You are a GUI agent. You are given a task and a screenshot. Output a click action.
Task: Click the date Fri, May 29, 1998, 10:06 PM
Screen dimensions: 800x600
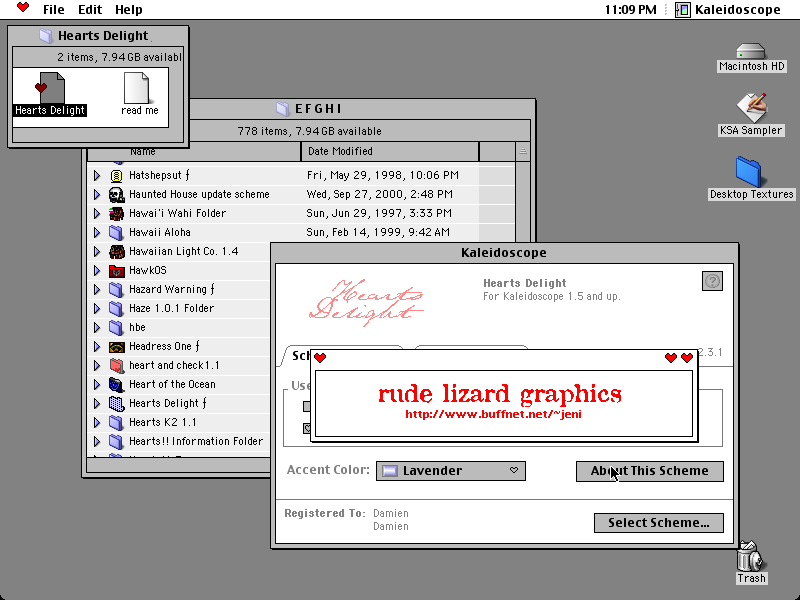(x=383, y=176)
